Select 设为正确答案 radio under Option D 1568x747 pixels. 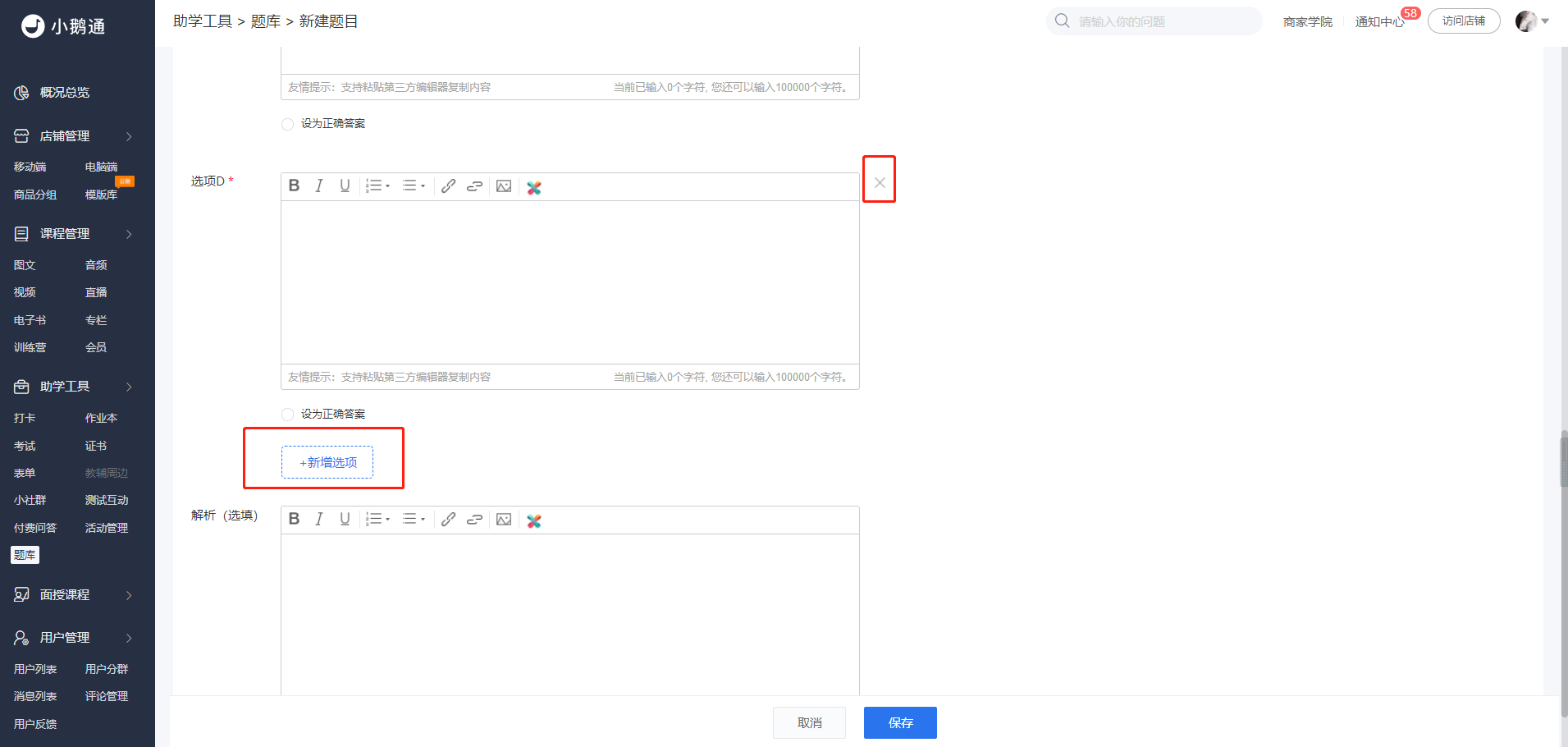(x=287, y=415)
